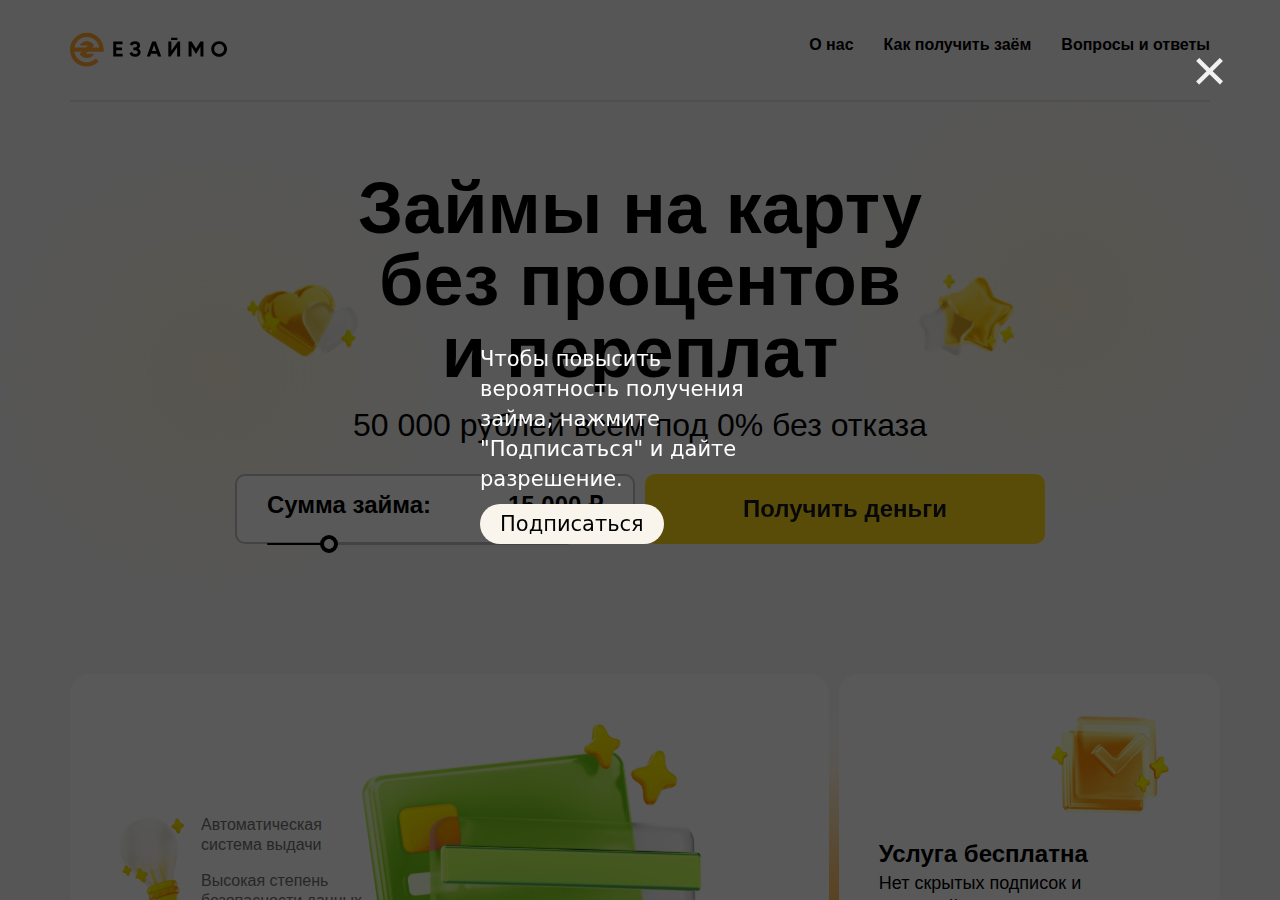Go to Вопросы и ответы

coord(1135,45)
